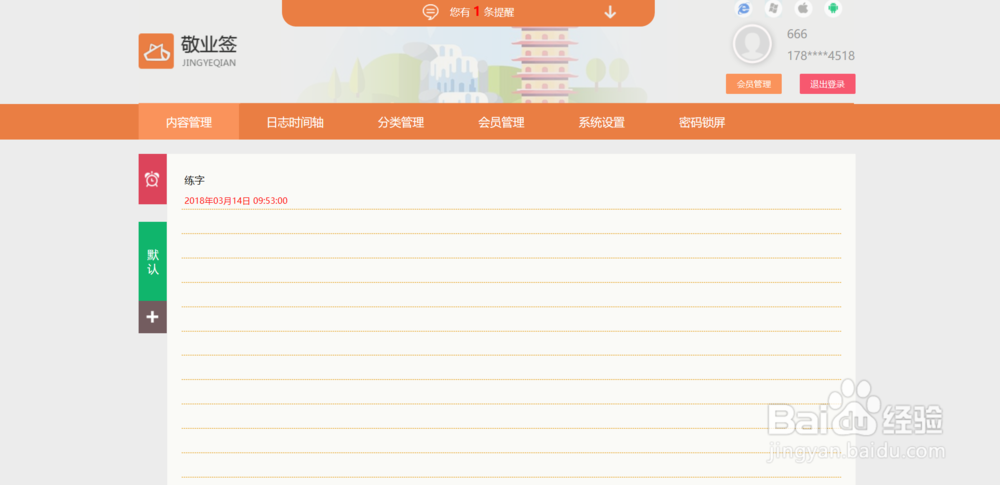Switch to the 分类管理 tab
The height and width of the screenshot is (485, 1000).
401,123
